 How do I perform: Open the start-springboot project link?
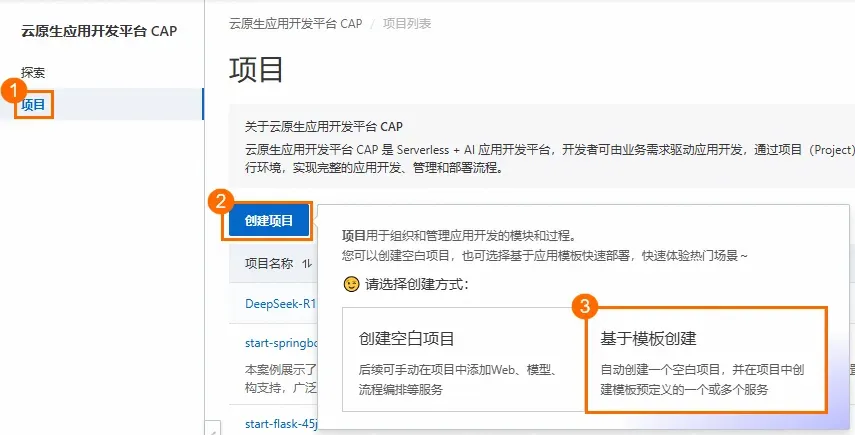[x=281, y=343]
